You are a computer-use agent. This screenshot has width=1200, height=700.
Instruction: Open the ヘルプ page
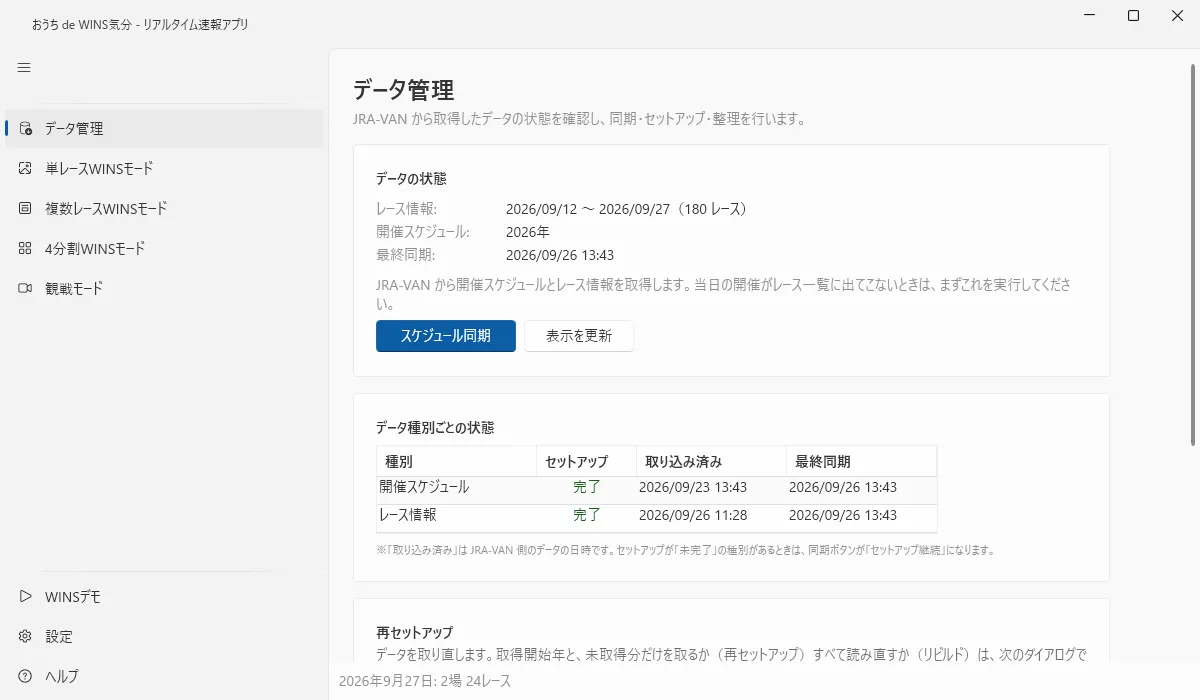(164, 677)
